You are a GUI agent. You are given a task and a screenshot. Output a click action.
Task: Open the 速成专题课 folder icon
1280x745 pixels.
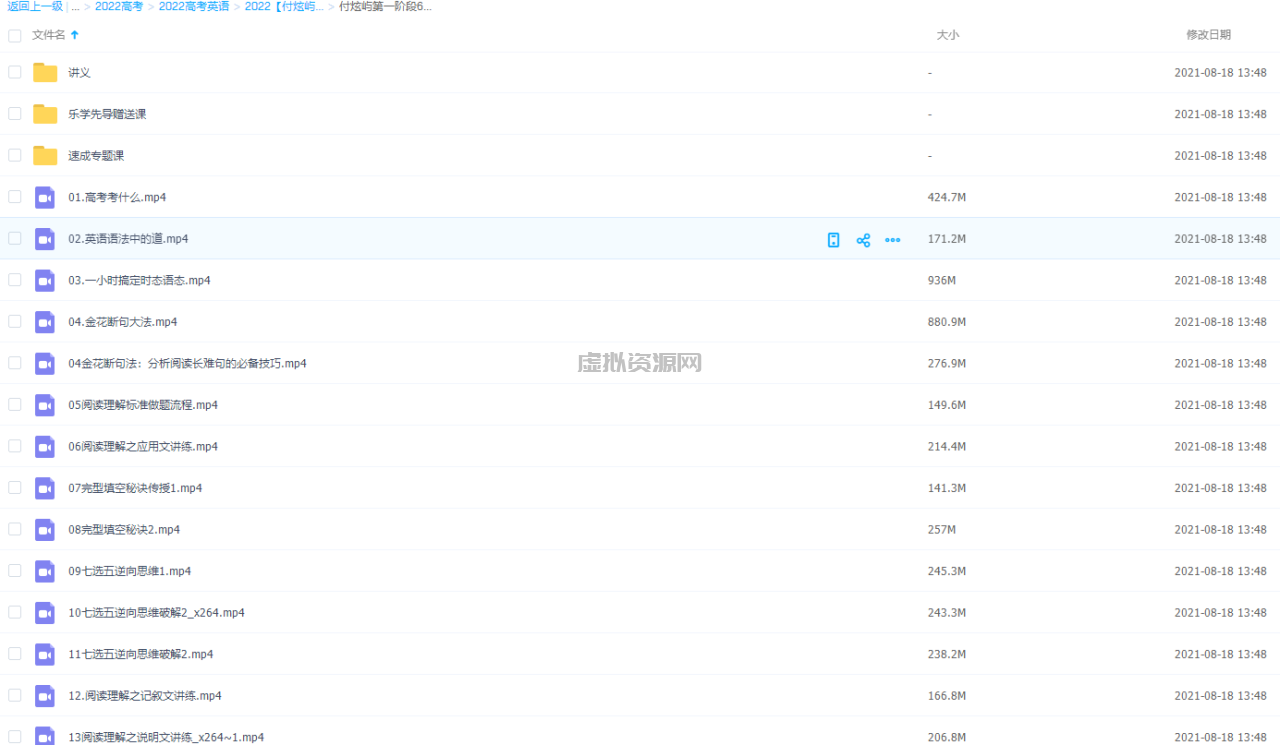pyautogui.click(x=45, y=155)
